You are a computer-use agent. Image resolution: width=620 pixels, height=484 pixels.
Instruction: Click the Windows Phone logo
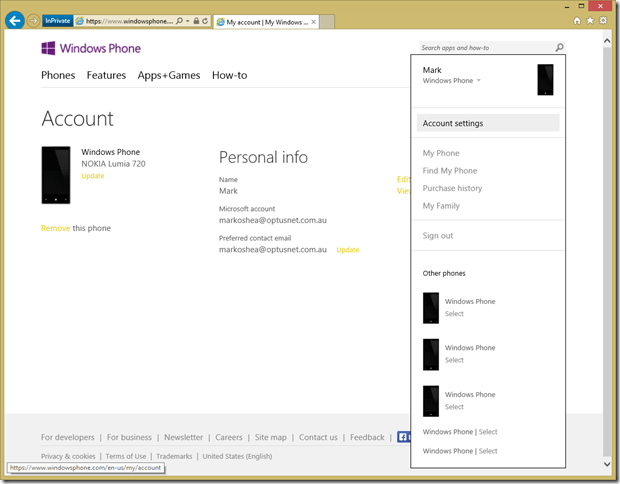(91, 48)
